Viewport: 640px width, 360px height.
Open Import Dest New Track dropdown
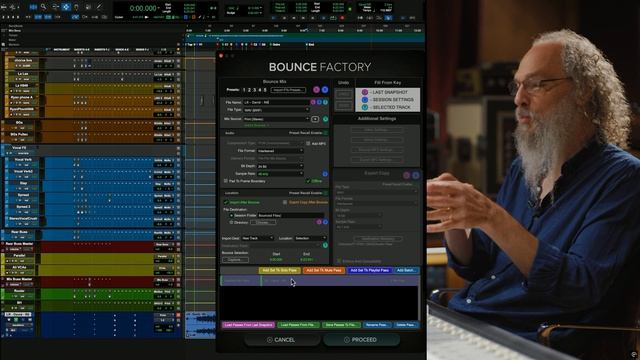[258, 238]
